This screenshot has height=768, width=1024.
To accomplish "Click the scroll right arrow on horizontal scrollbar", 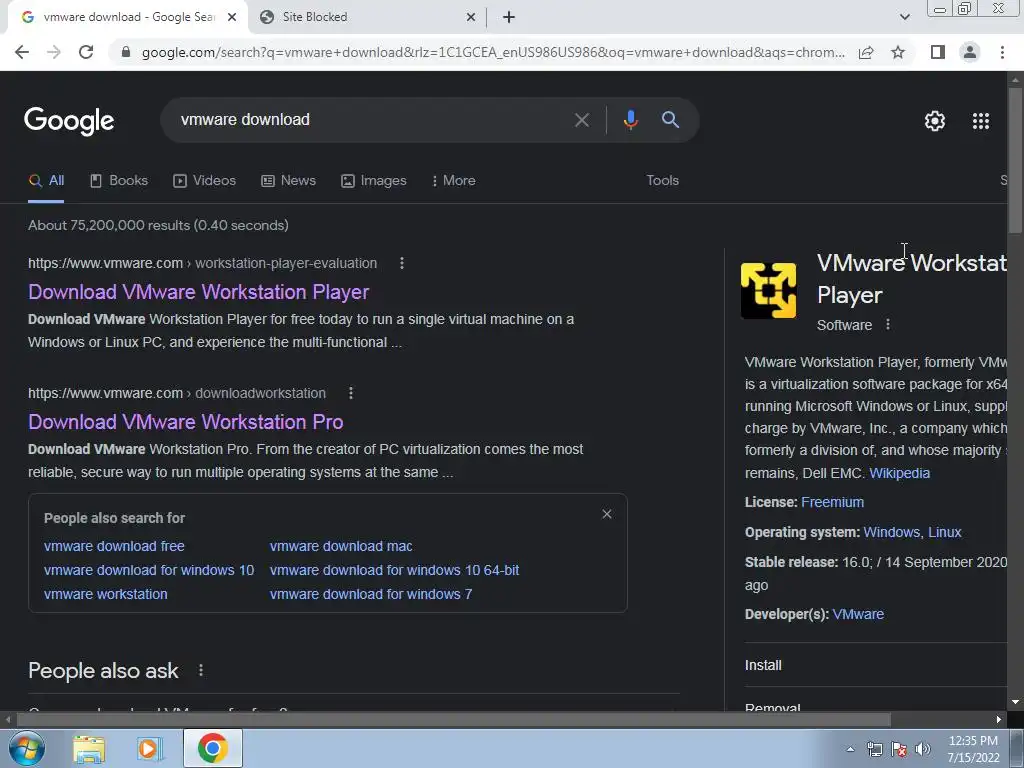I will tap(999, 720).
